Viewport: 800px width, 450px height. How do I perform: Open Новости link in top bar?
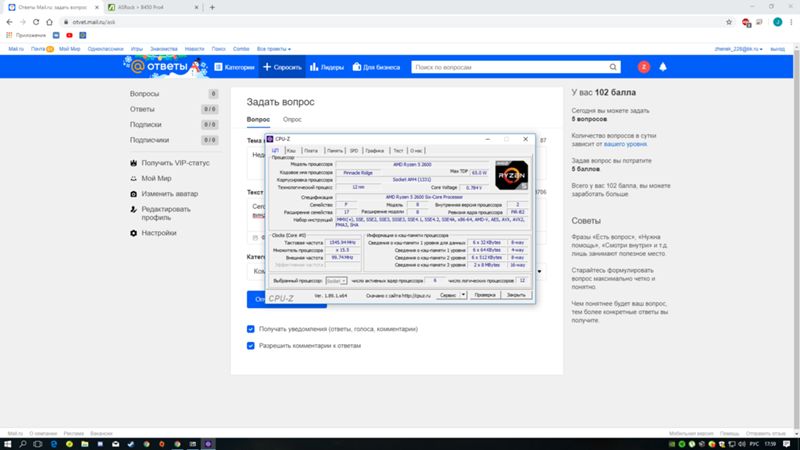click(194, 49)
